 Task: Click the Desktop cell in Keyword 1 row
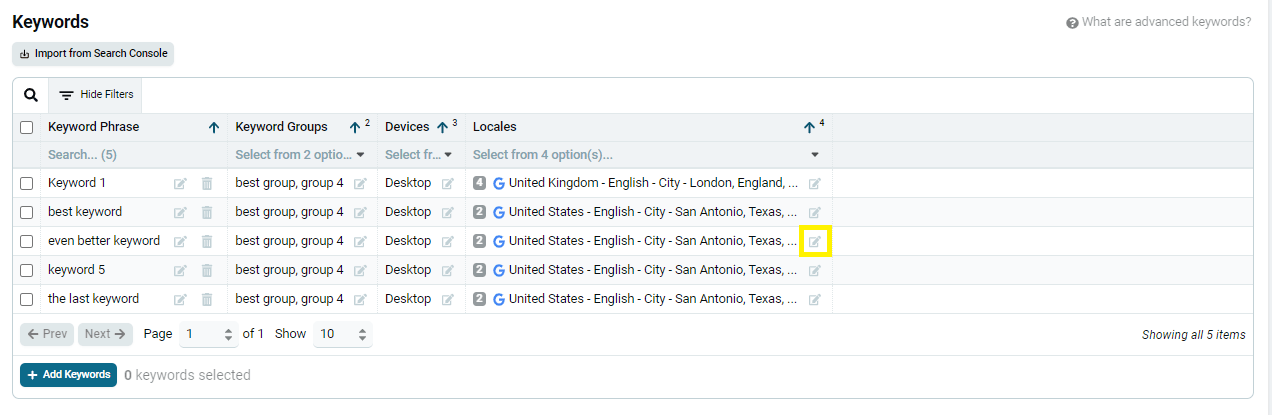click(408, 183)
